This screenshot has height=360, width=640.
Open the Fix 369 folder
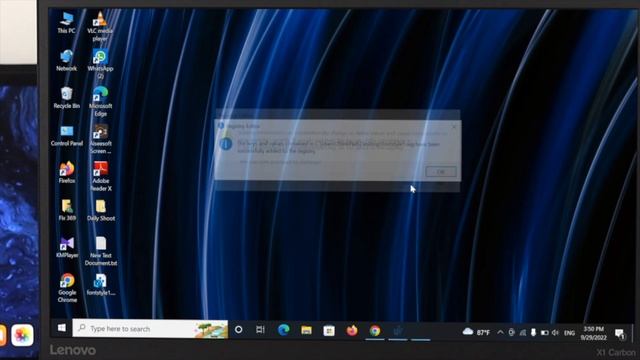click(67, 210)
